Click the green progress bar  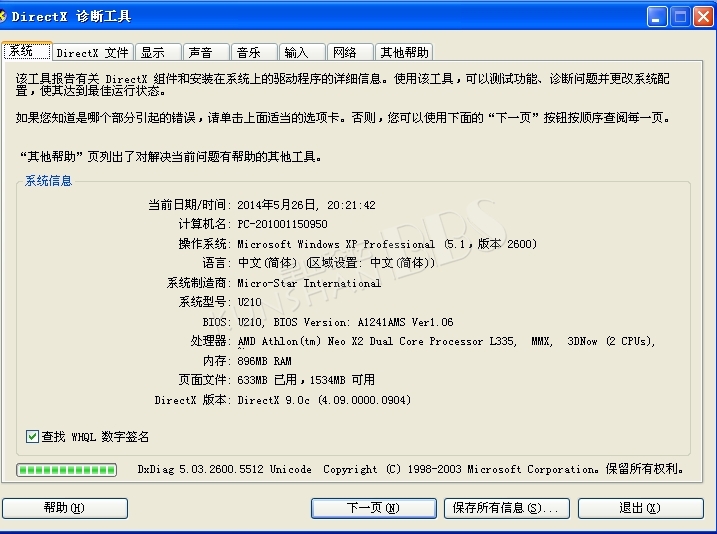(67, 470)
